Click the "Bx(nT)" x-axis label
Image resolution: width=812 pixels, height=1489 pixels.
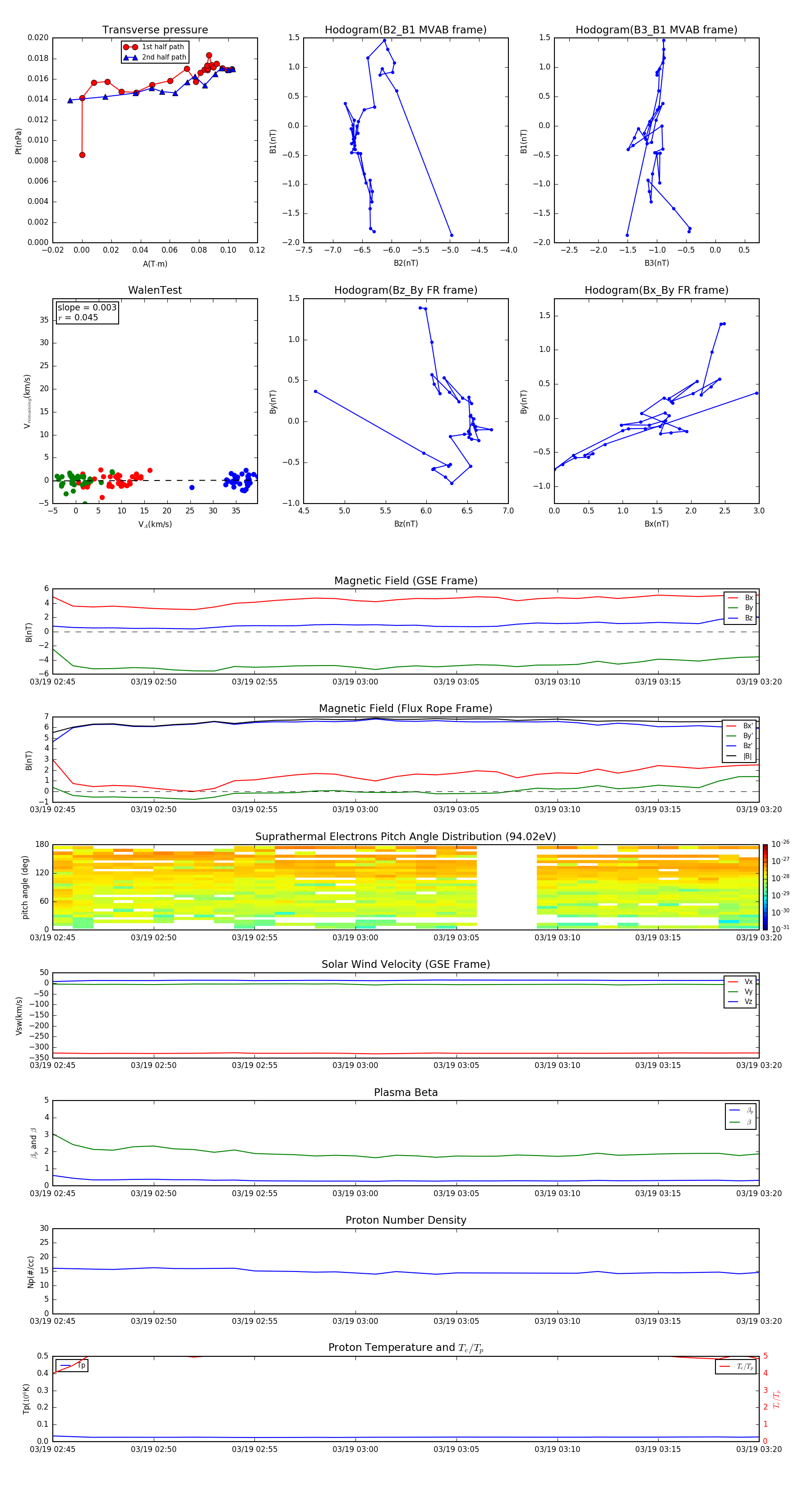click(656, 524)
